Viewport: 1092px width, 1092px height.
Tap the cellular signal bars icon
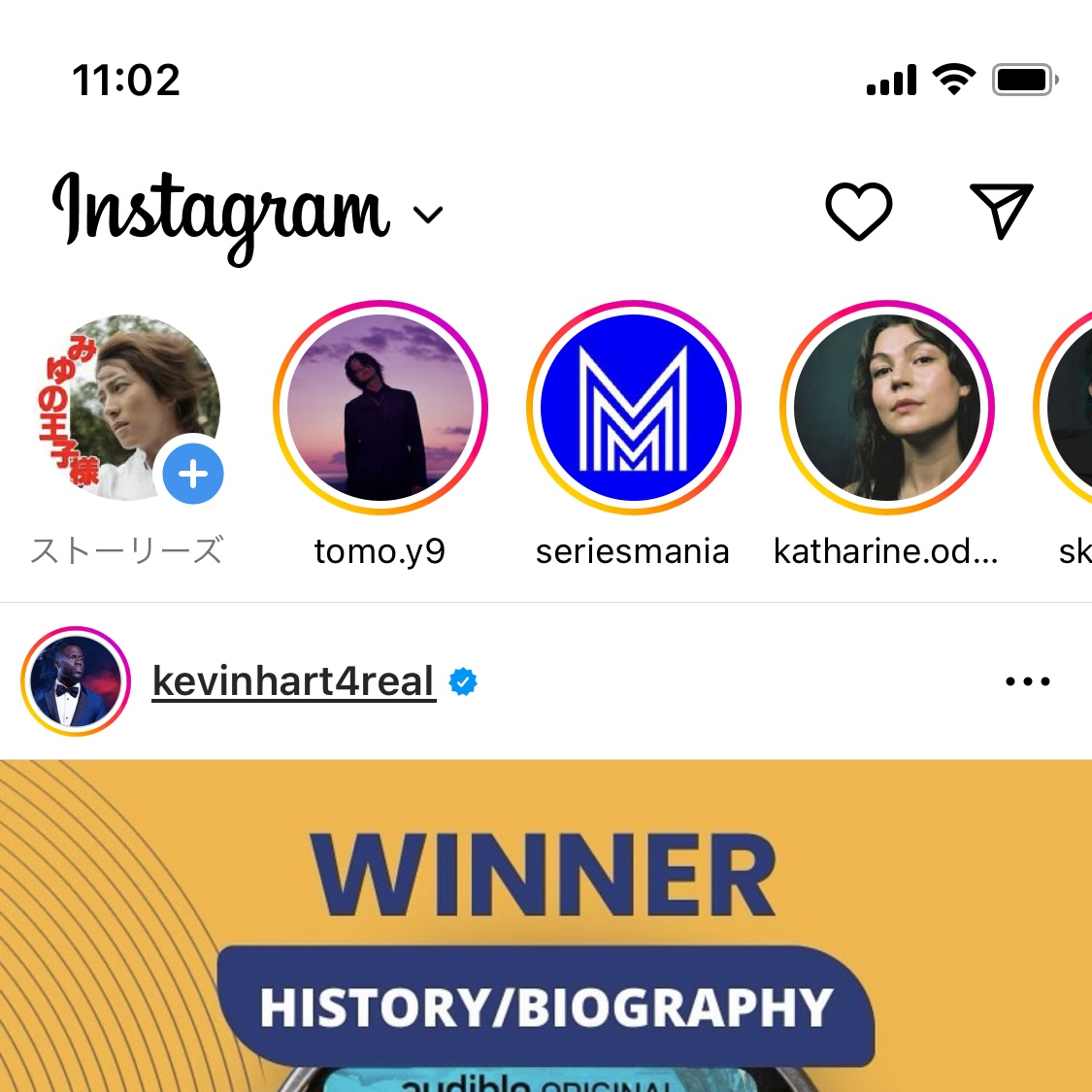tap(891, 81)
